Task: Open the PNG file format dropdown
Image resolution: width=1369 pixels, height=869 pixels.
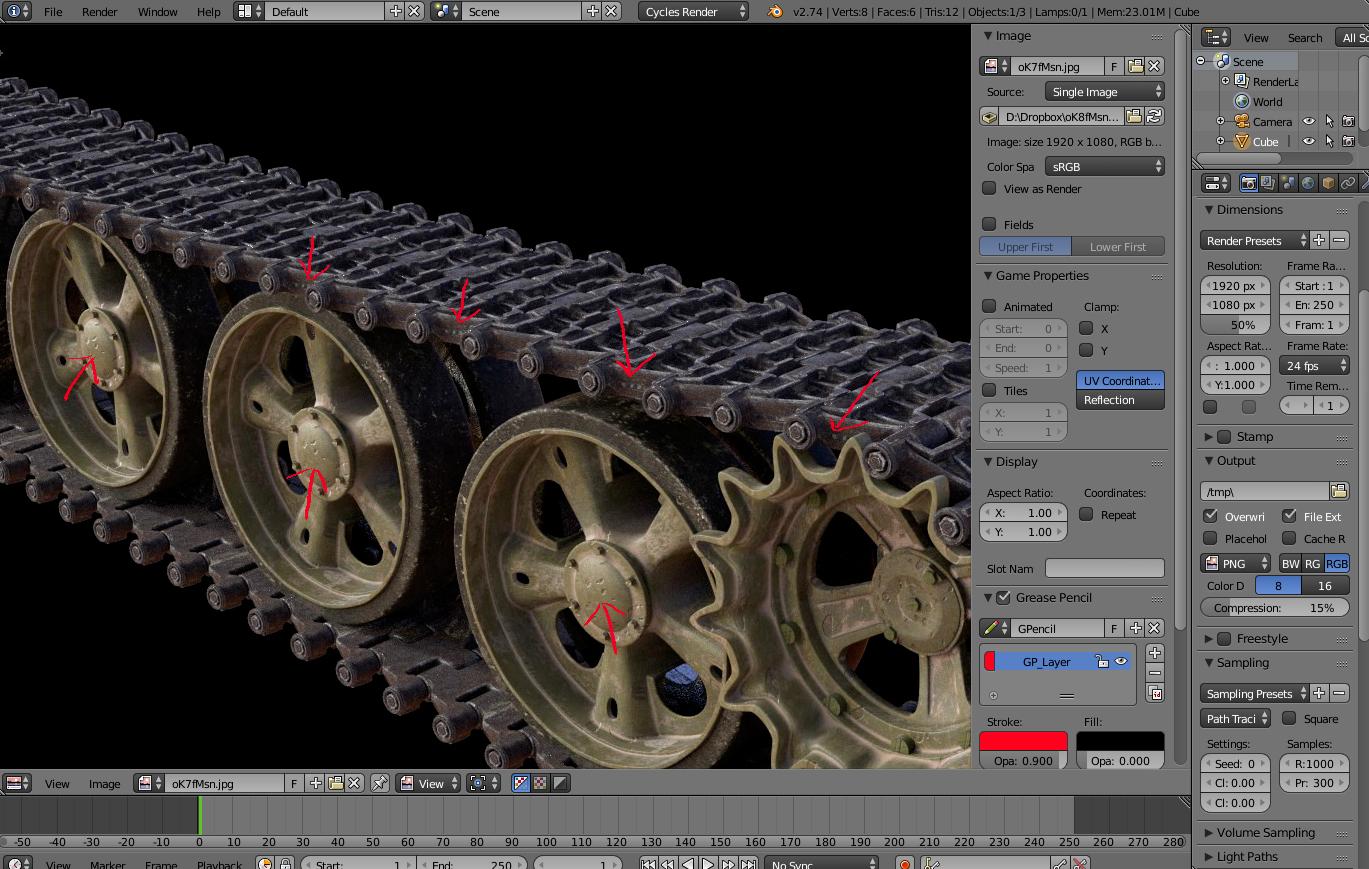Action: point(1235,563)
